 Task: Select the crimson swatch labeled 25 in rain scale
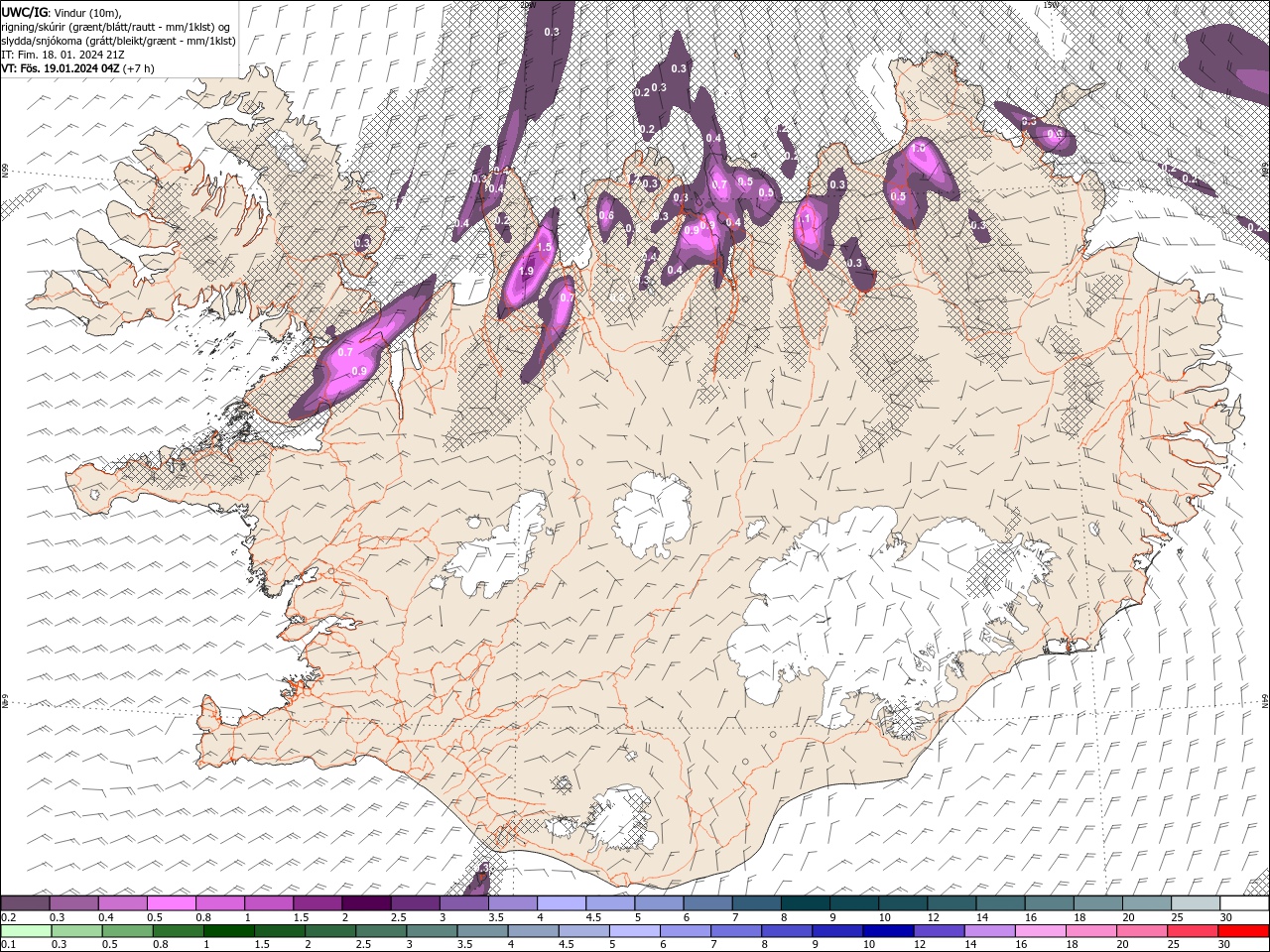[x=1191, y=931]
